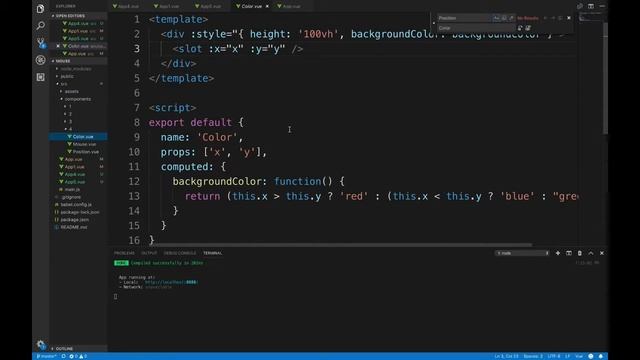Click Spaces: 2 indentation in status bar
The image size is (640, 360).
point(533,356)
